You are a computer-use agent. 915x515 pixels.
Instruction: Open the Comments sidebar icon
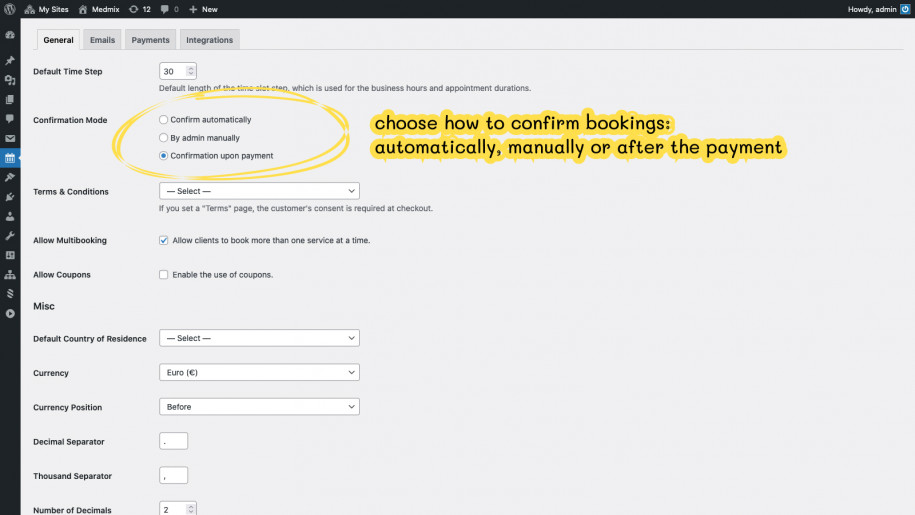(x=10, y=119)
